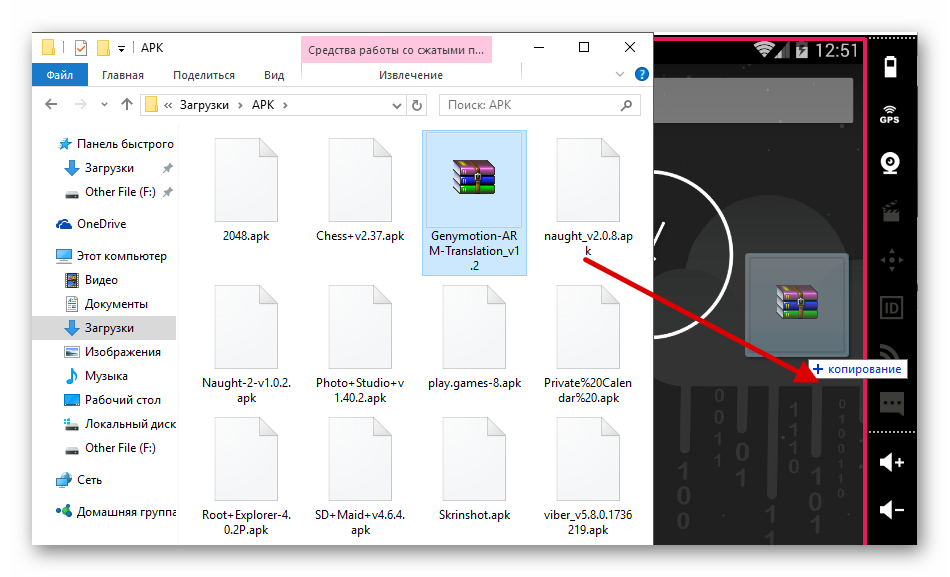Click the screencast clapperboard icon
This screenshot has height=577, width=950.
tap(889, 211)
